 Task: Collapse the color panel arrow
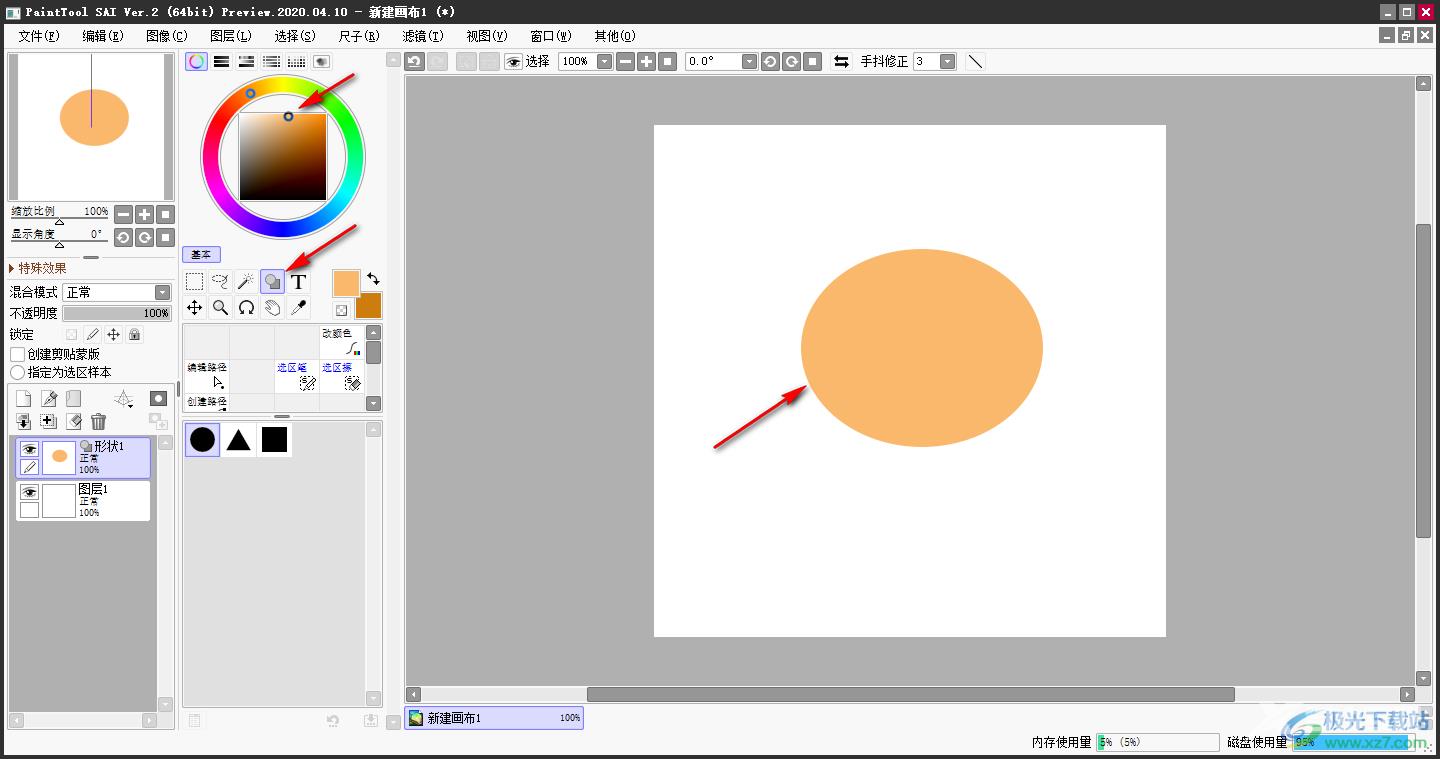coord(393,61)
